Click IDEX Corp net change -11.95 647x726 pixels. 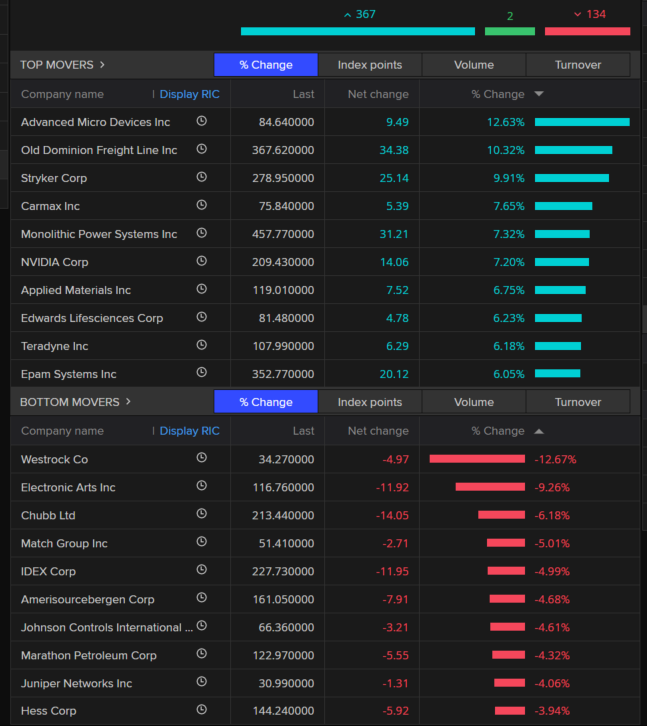(x=392, y=571)
